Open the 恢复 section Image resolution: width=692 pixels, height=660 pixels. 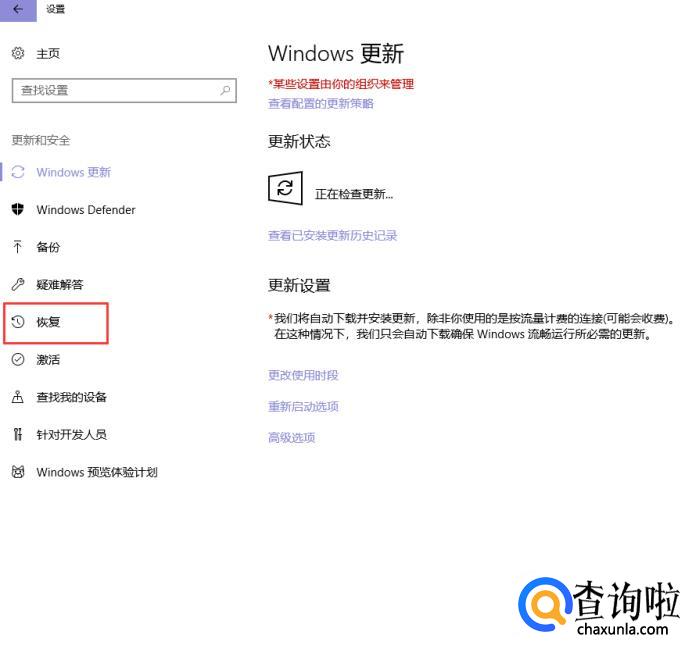[48, 322]
